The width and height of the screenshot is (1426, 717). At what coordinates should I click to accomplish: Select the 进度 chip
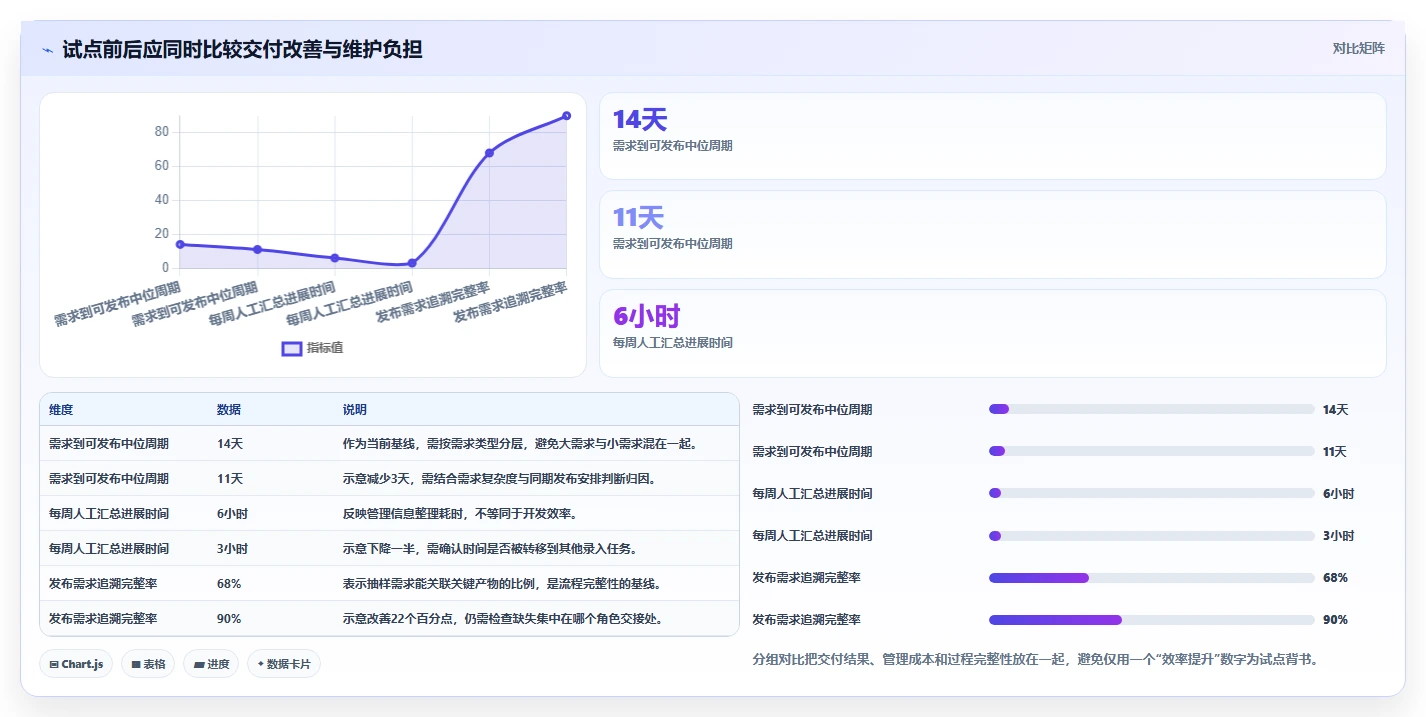pos(211,664)
